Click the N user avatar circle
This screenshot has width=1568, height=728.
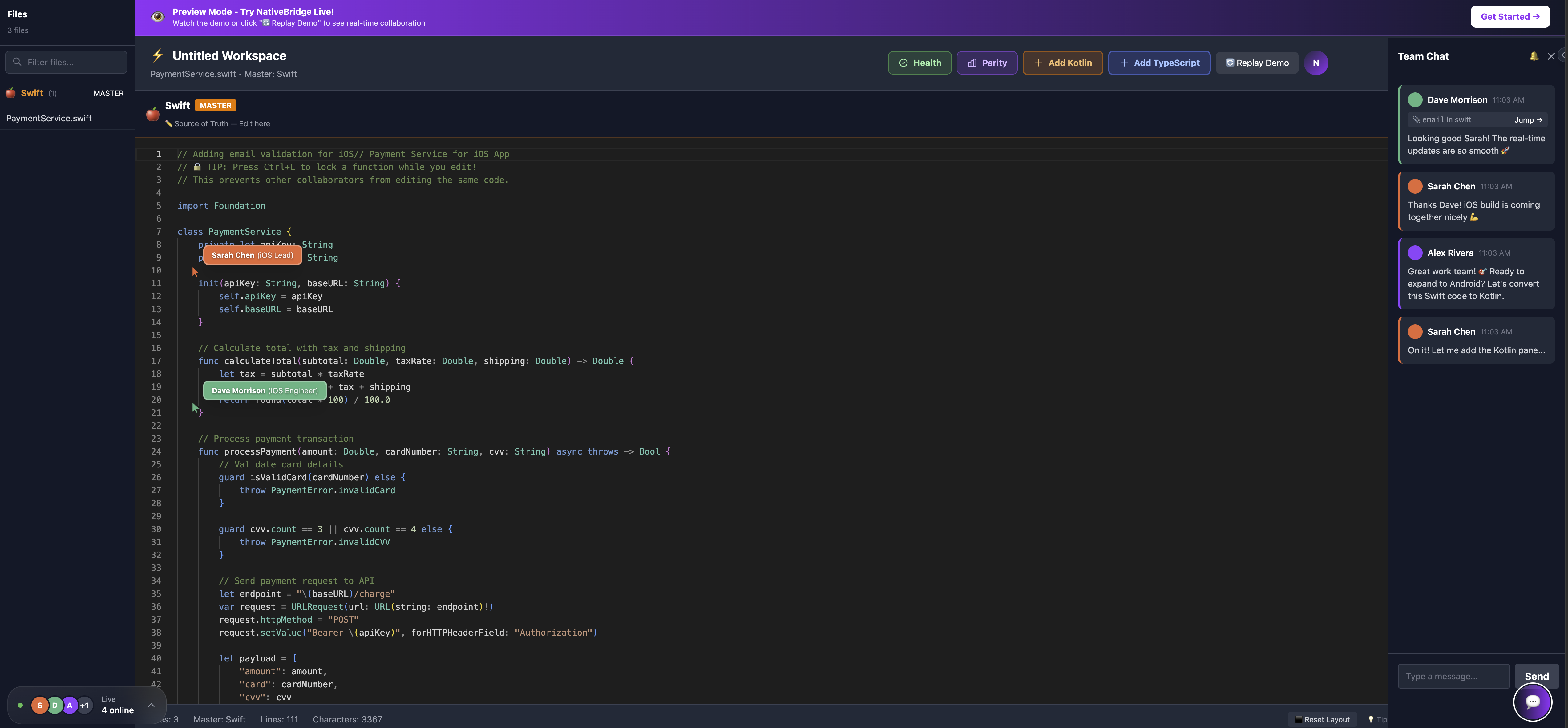tap(1316, 63)
